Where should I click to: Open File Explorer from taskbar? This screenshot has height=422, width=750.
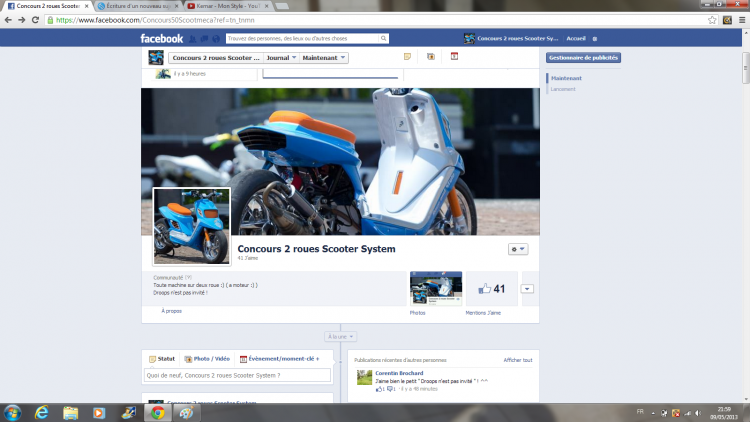(x=70, y=412)
